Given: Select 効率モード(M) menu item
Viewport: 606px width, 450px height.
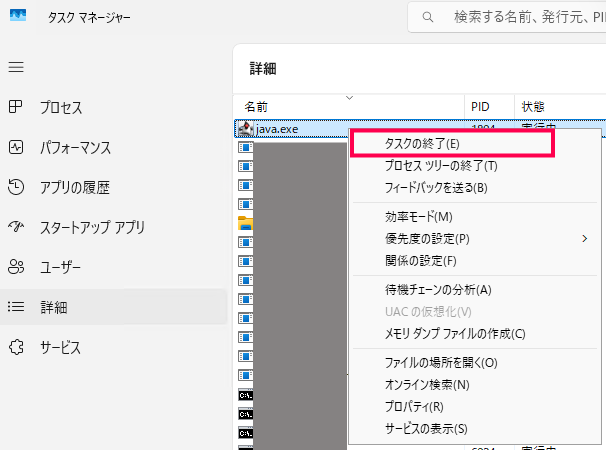Looking at the screenshot, I should pyautogui.click(x=419, y=217).
